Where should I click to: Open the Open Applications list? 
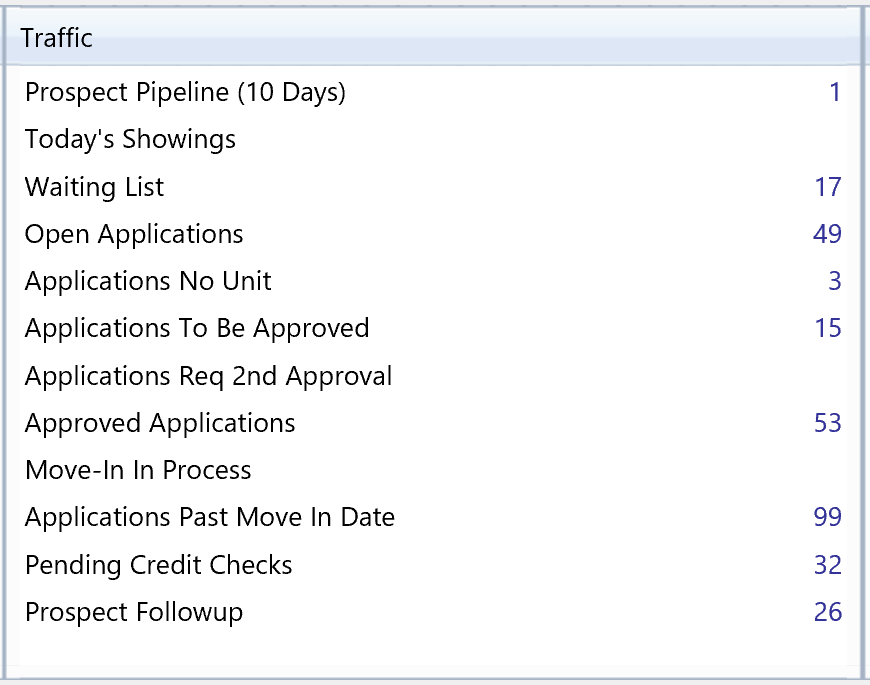(x=134, y=234)
